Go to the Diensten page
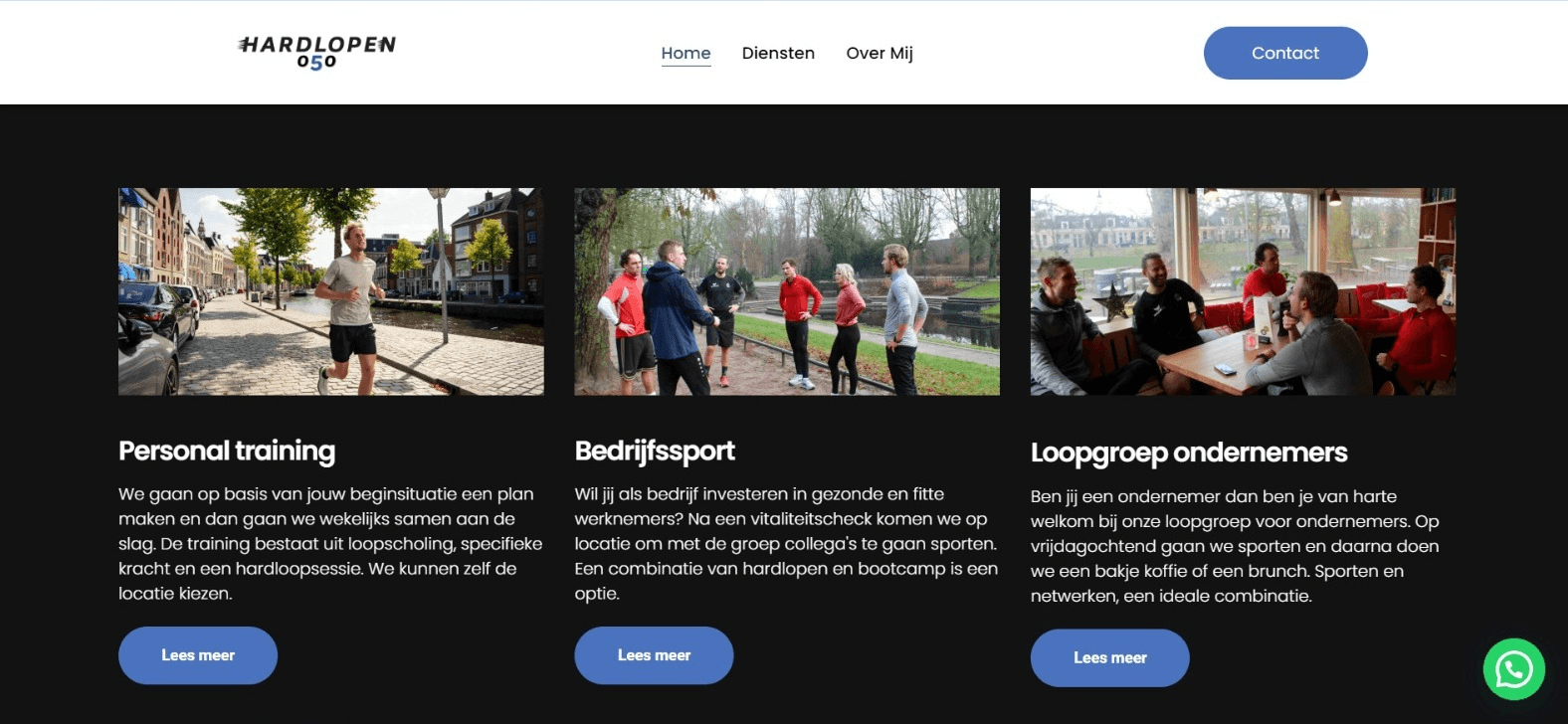The width and height of the screenshot is (1568, 724). tap(778, 53)
